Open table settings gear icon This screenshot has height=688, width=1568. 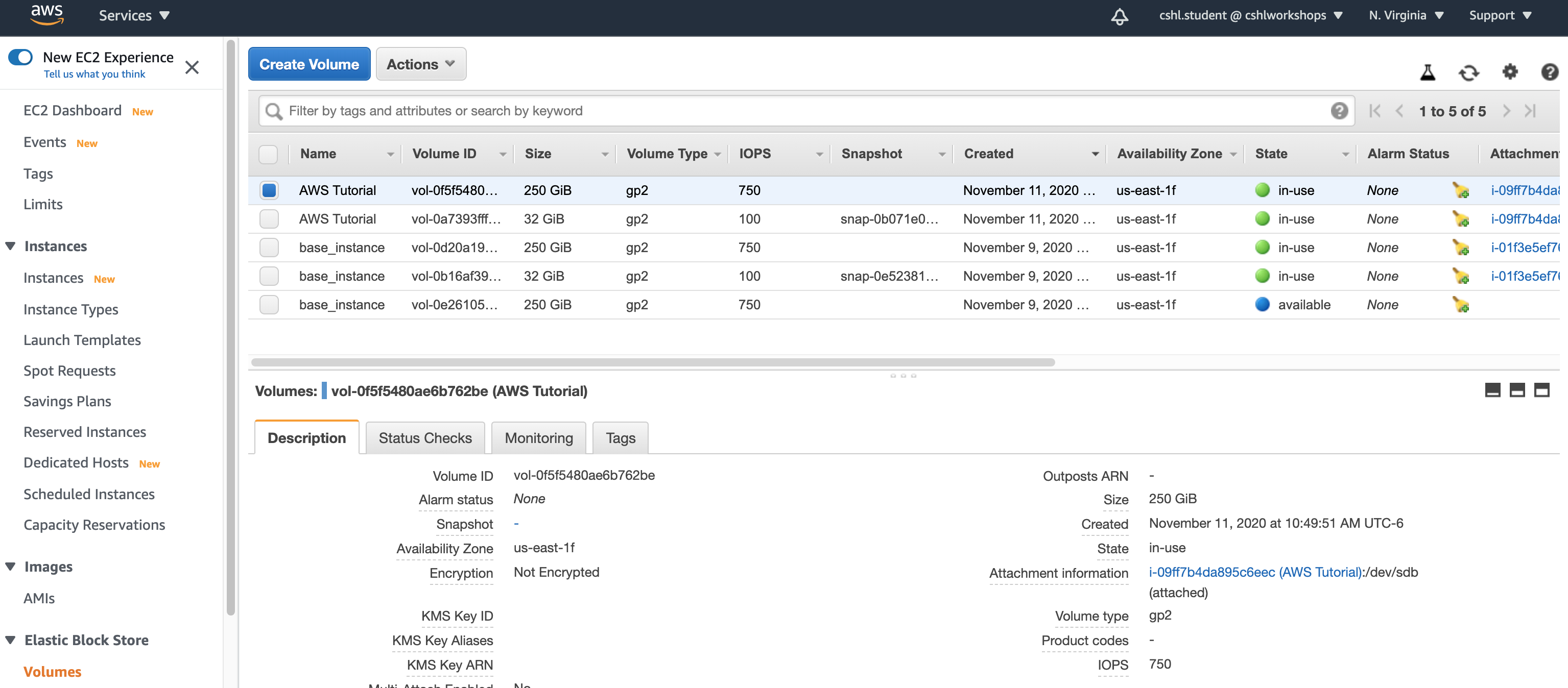[1510, 72]
